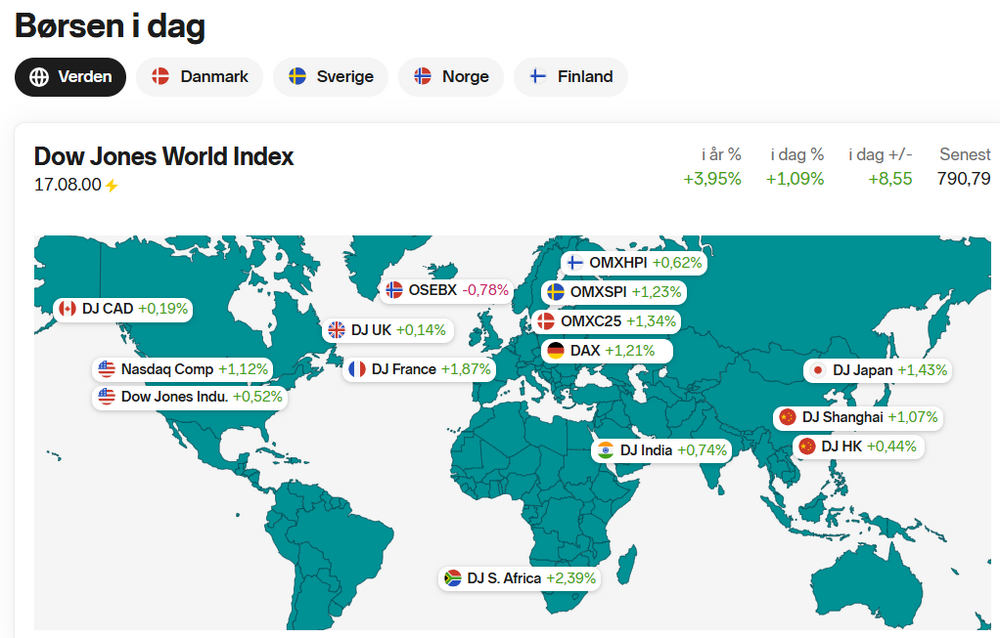
Task: Click the 'i dag +/-' column header
Action: point(880,154)
